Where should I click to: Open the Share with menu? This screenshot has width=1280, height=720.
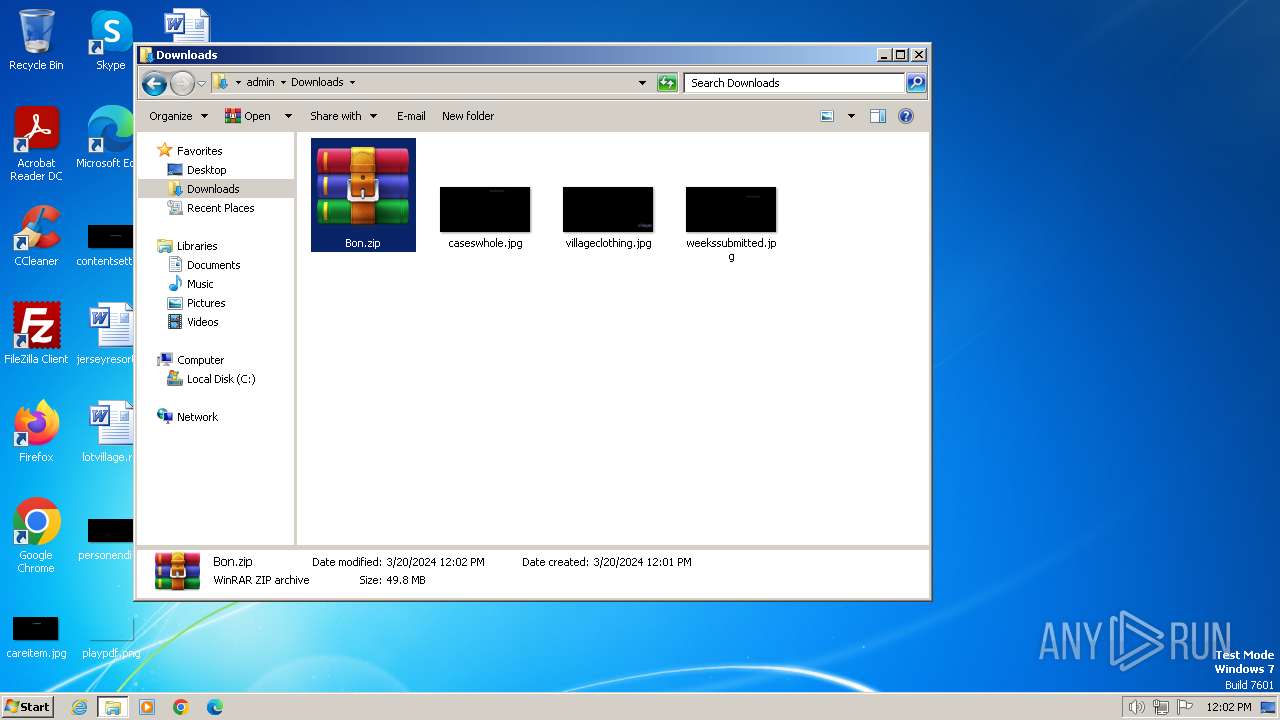pos(343,116)
